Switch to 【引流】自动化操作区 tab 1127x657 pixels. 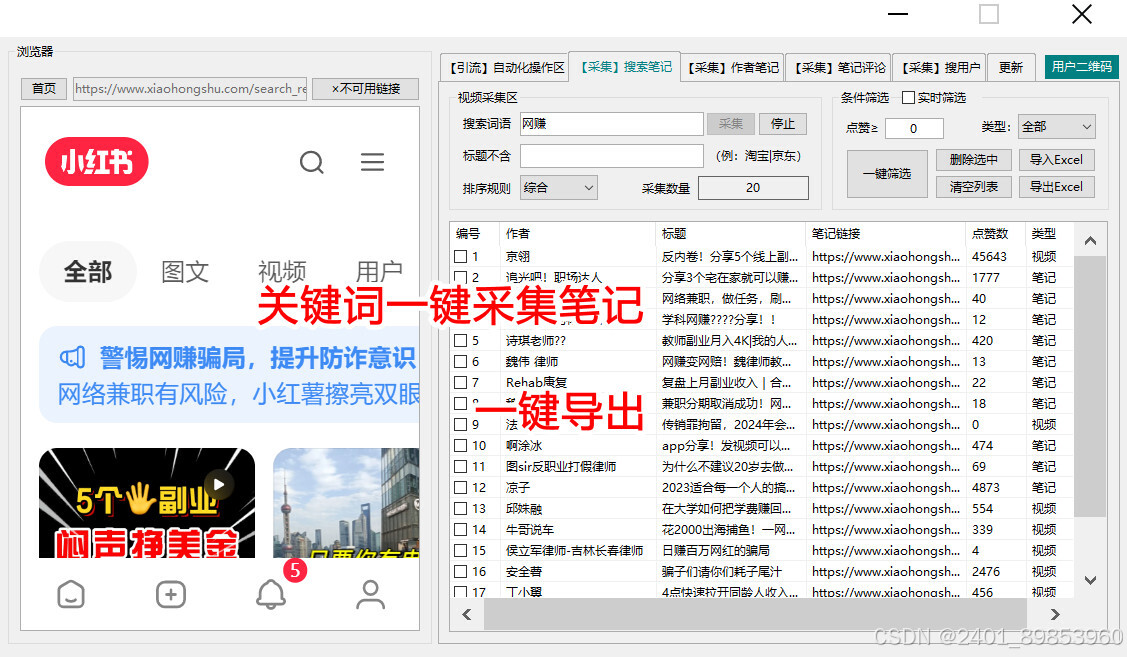[x=506, y=68]
